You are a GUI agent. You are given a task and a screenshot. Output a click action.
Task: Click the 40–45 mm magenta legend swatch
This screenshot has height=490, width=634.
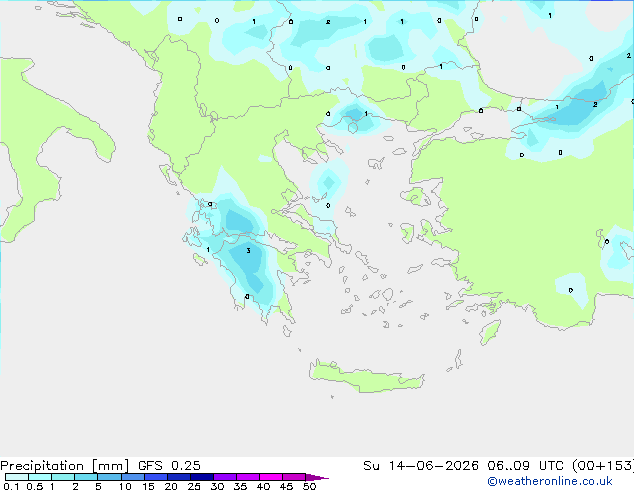271,477
